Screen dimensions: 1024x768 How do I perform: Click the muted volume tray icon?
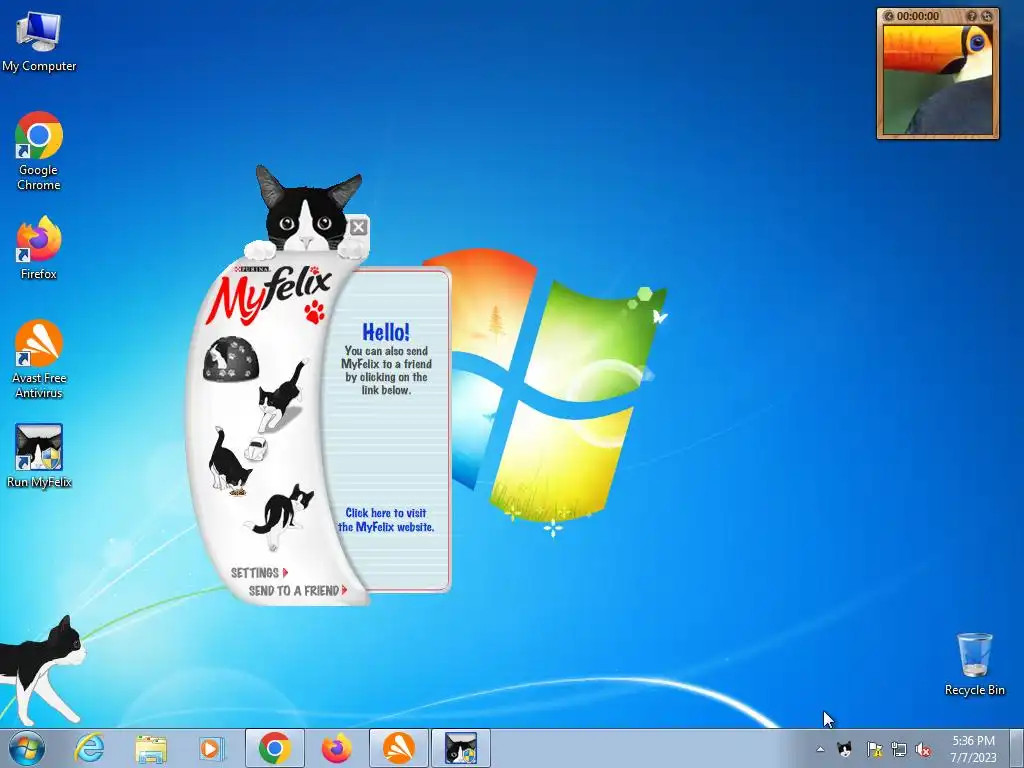pyautogui.click(x=923, y=749)
